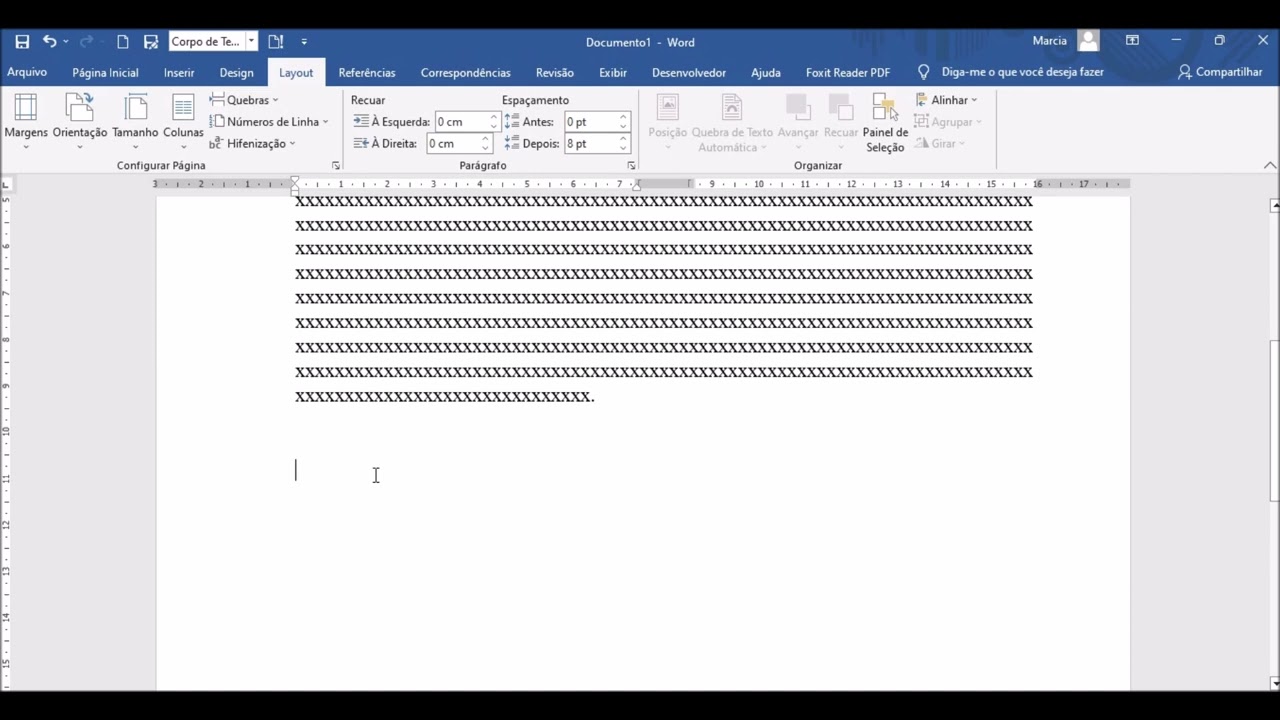Open the Orientação page menu
This screenshot has width=1280, height=720.
[x=80, y=122]
